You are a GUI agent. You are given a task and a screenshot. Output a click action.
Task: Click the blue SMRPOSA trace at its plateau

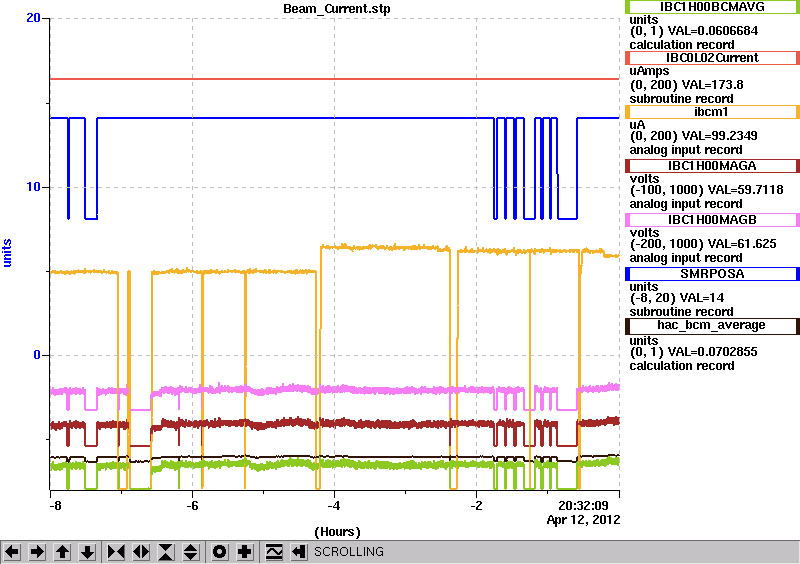[x=296, y=118]
